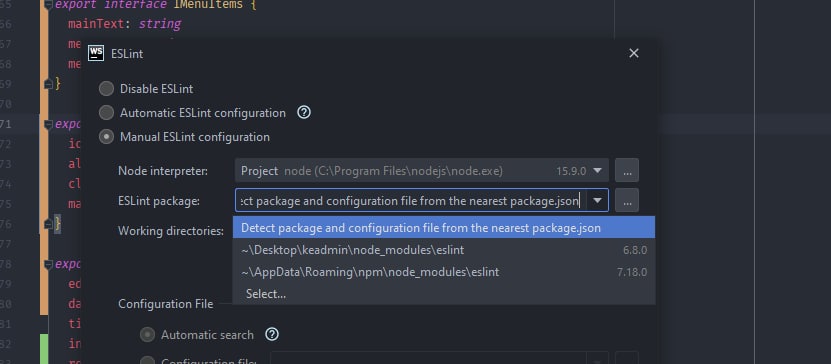Click the WebStorm logo icon in dialog title
831x364 pixels.
[x=96, y=53]
